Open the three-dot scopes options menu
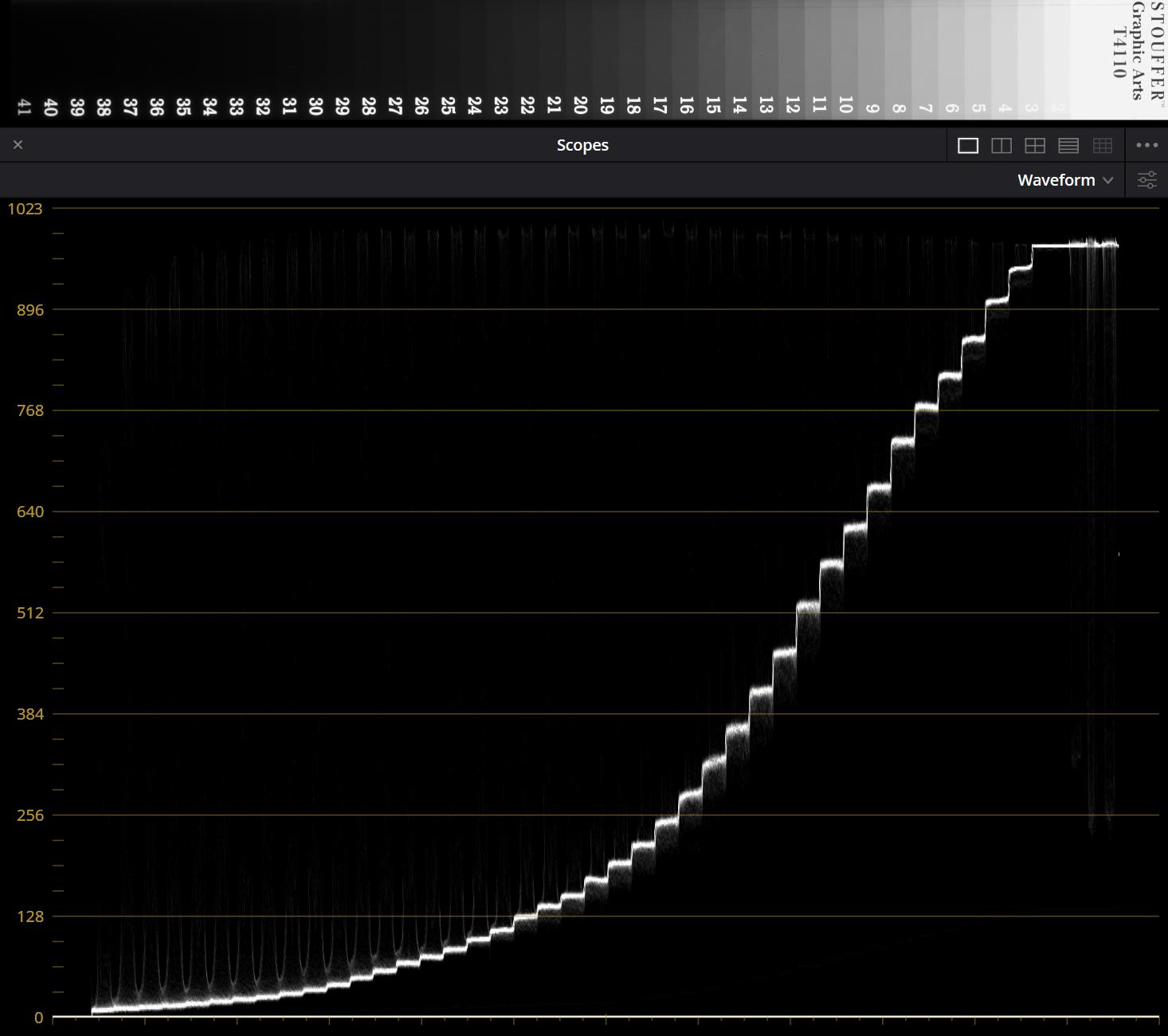The width and height of the screenshot is (1168, 1036). pyautogui.click(x=1146, y=145)
